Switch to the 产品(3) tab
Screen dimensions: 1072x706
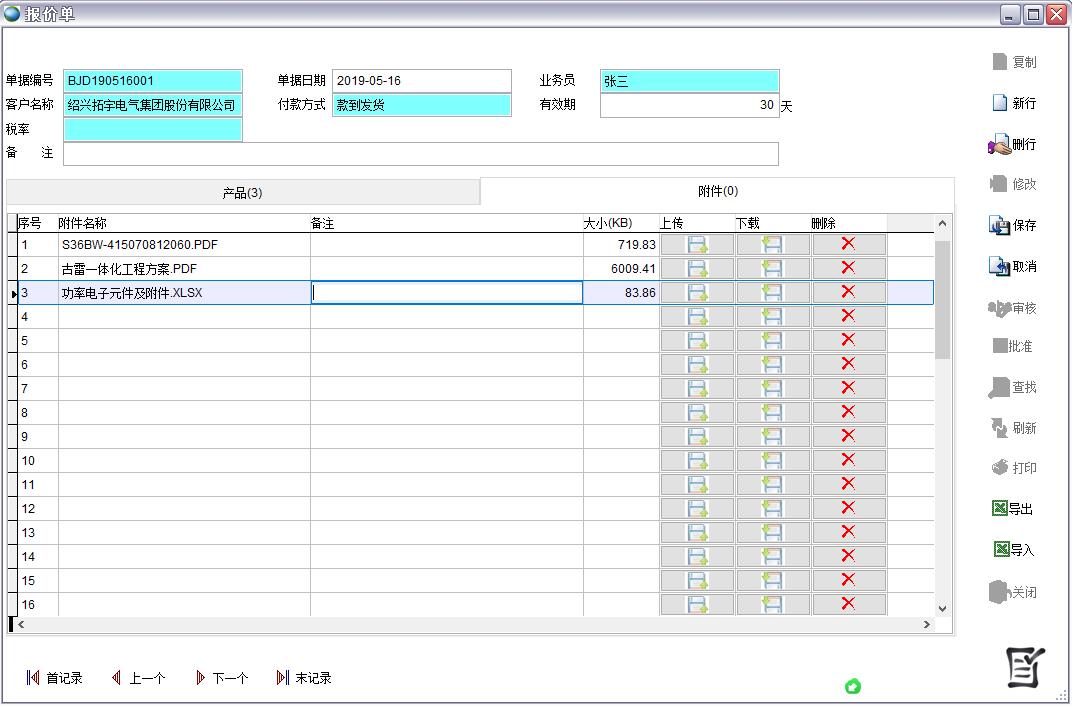coord(242,193)
